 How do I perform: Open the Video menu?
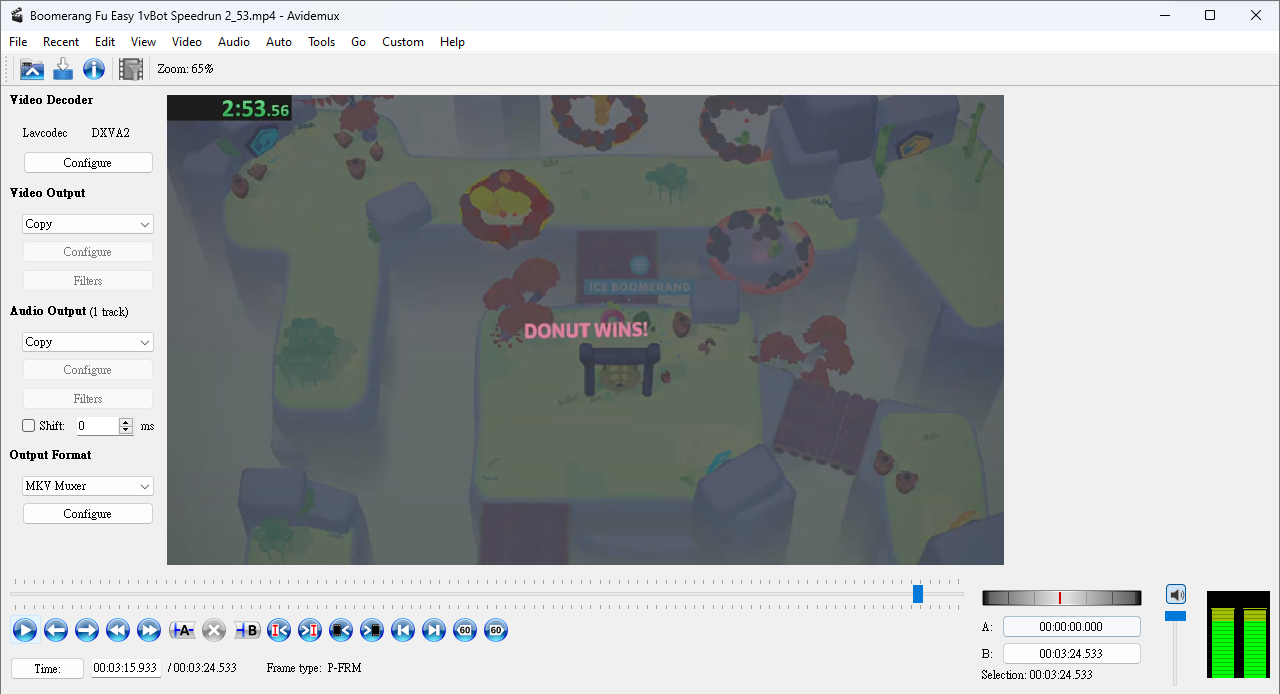187,42
